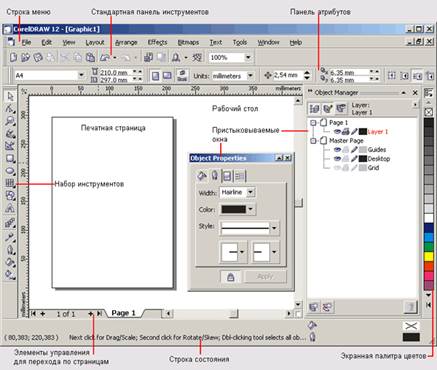Open the Effects menu
Screen dimensions: 437x370
pyautogui.click(x=157, y=42)
